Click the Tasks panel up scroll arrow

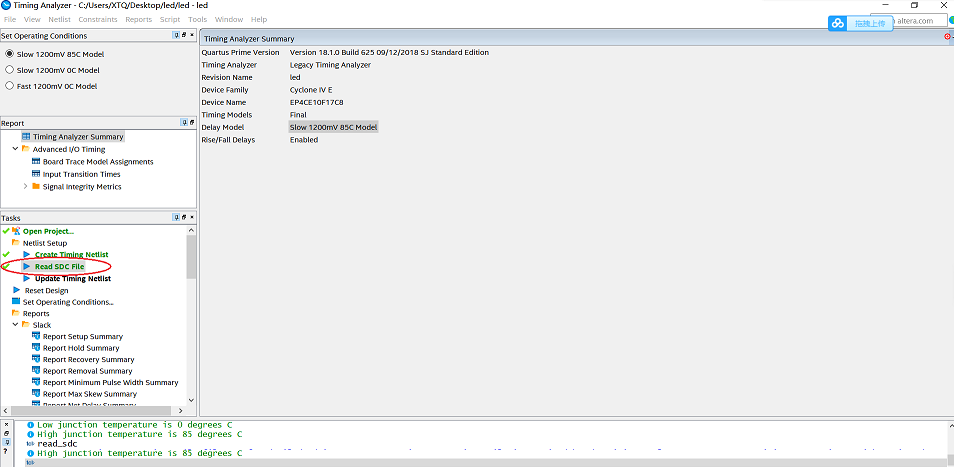tap(191, 230)
